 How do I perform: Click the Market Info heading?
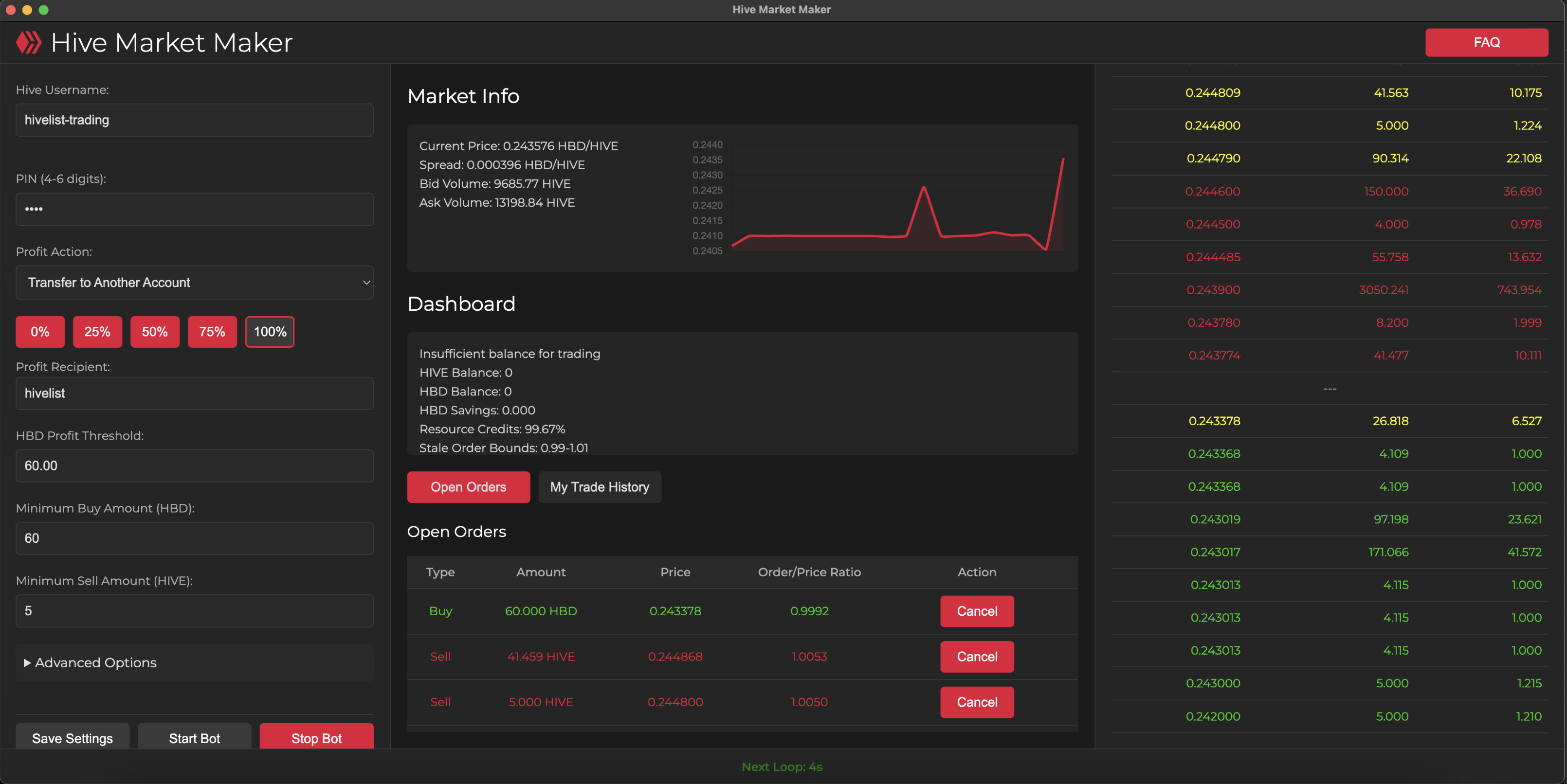[x=463, y=96]
